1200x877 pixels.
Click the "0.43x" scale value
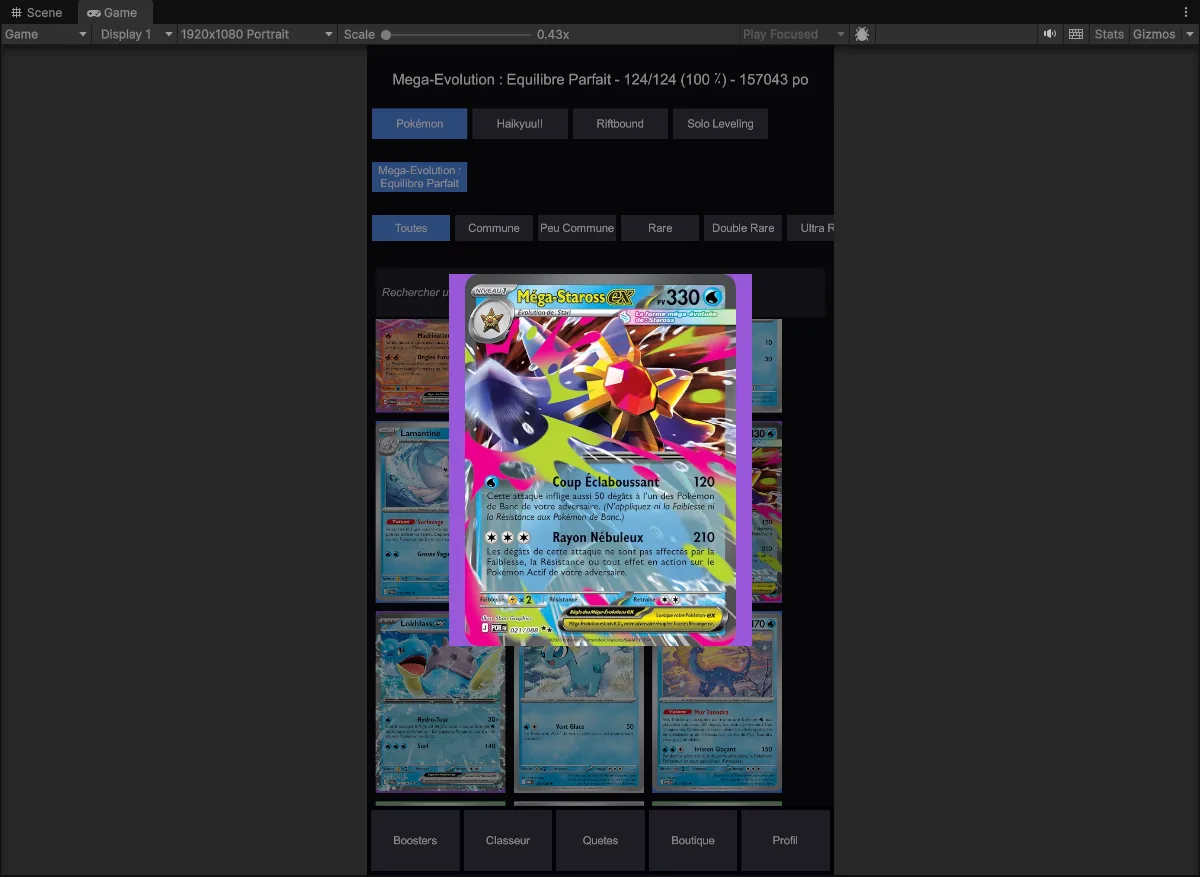coord(553,34)
